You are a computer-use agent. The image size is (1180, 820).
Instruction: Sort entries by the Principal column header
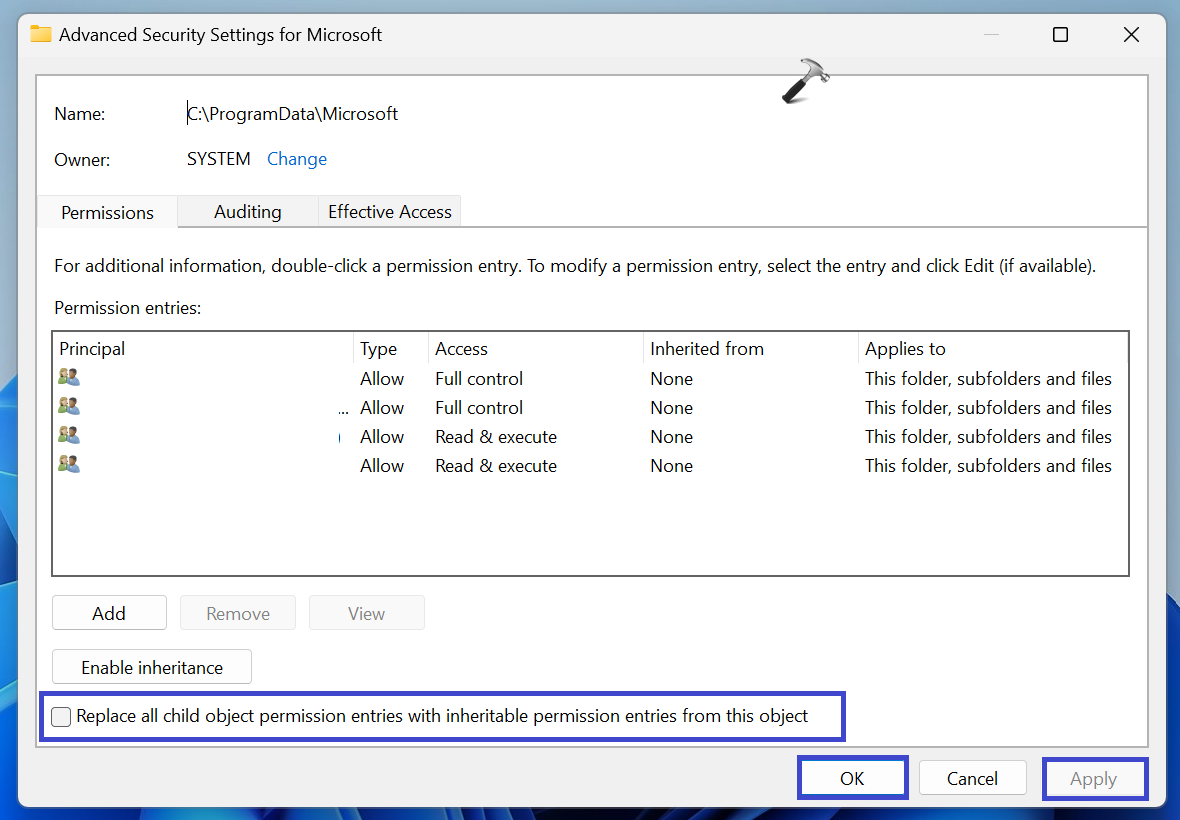92,349
